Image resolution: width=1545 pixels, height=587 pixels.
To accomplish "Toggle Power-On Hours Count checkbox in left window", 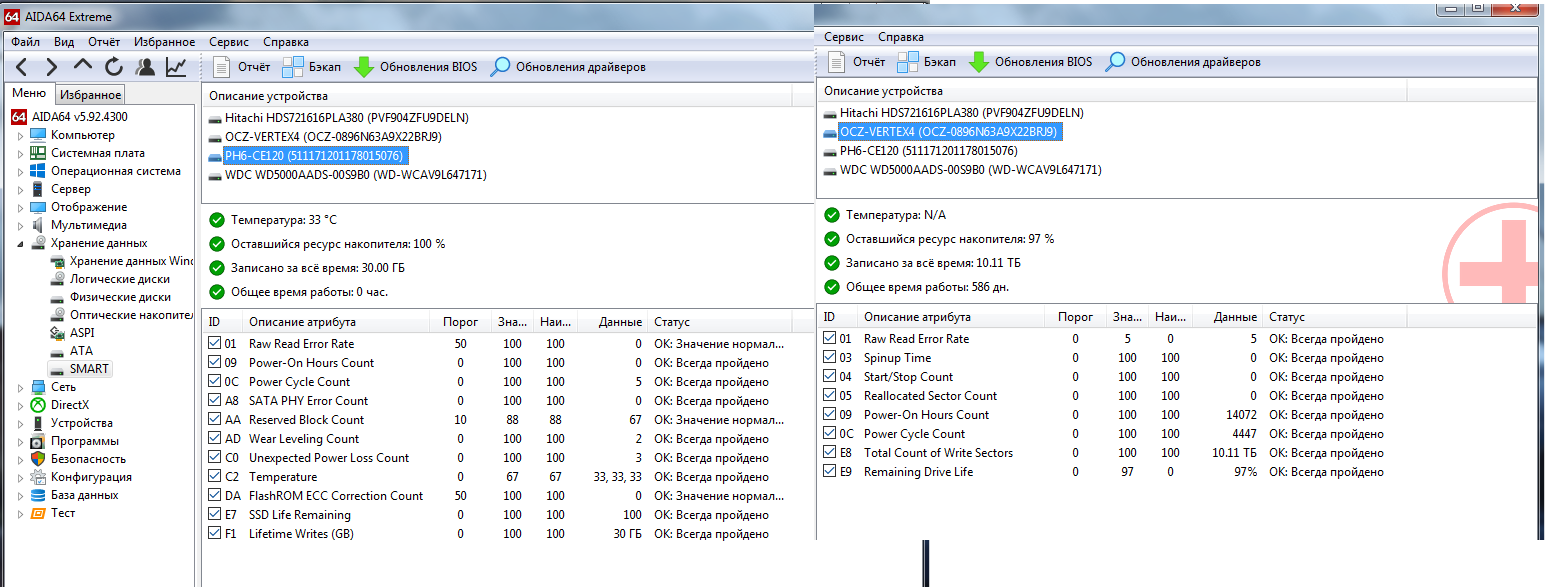I will [215, 363].
